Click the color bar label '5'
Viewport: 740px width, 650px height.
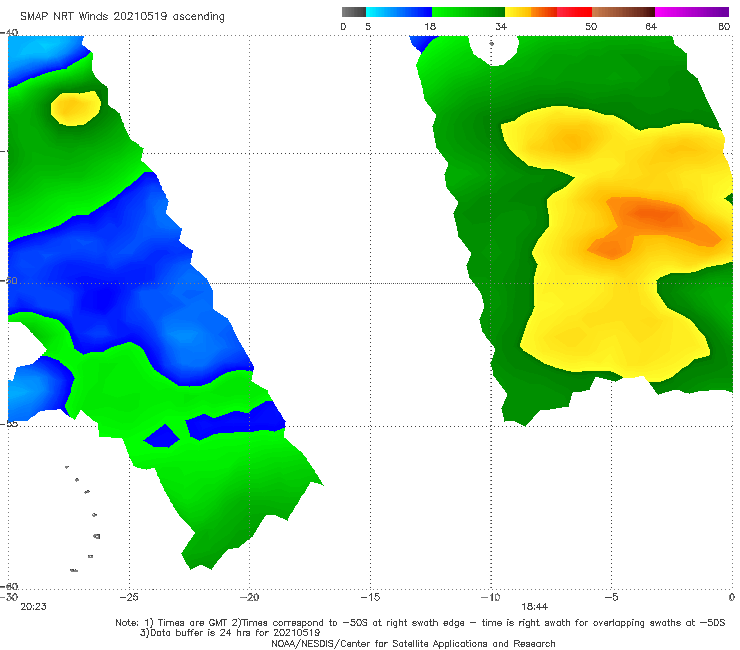(x=368, y=26)
